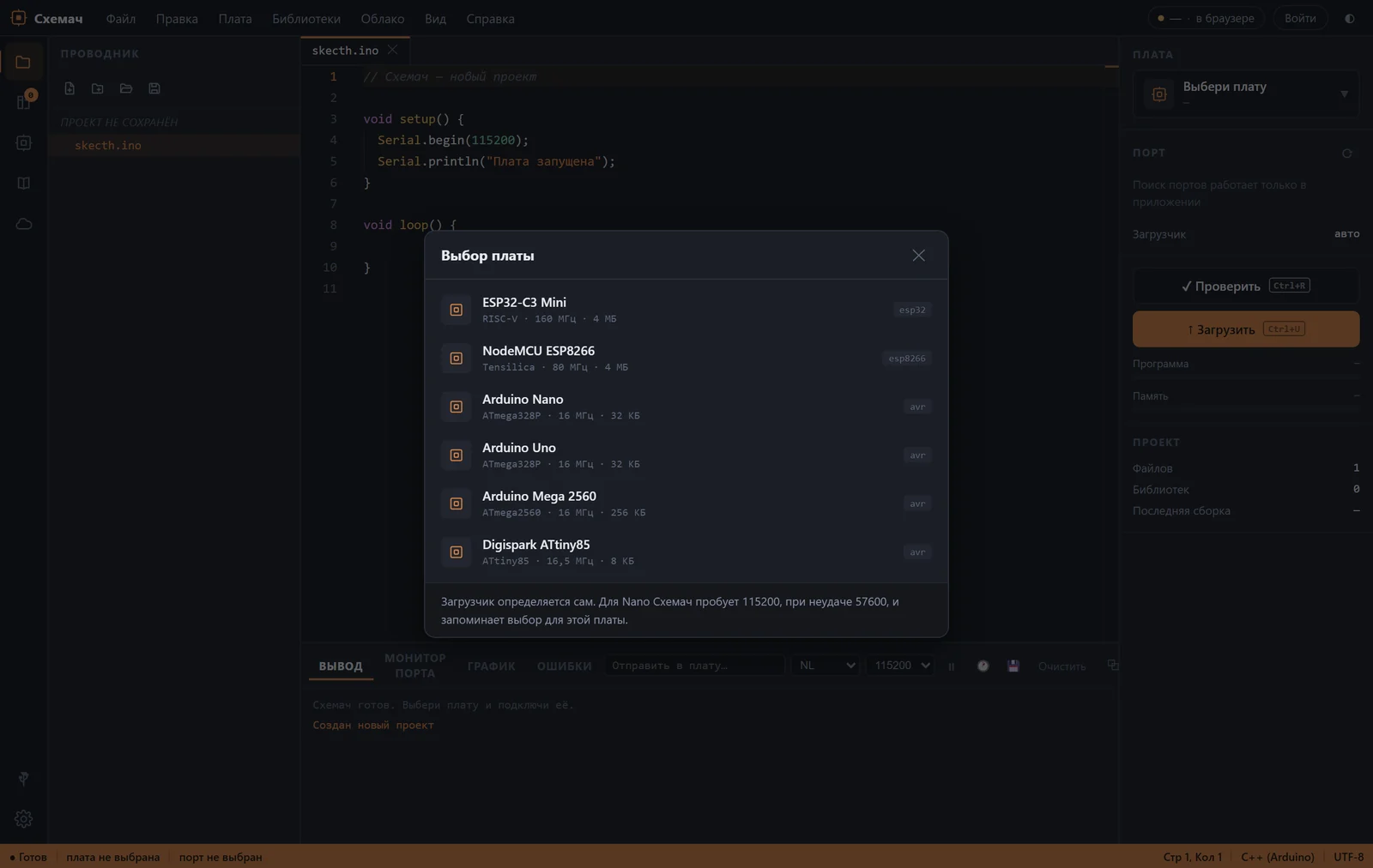Close the skecth.ino editor tab

click(x=392, y=50)
